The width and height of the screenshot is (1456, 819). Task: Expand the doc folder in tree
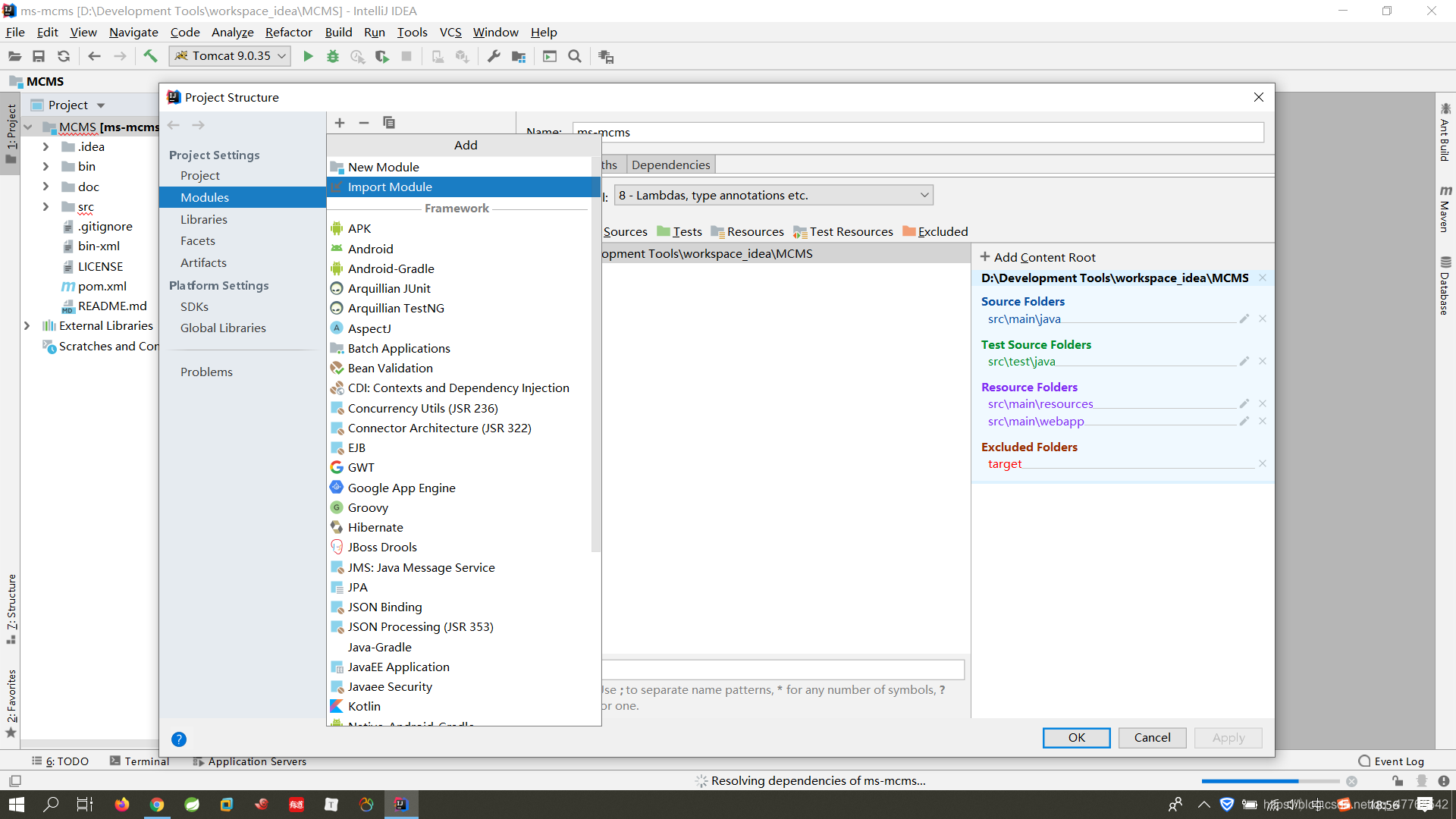(45, 186)
